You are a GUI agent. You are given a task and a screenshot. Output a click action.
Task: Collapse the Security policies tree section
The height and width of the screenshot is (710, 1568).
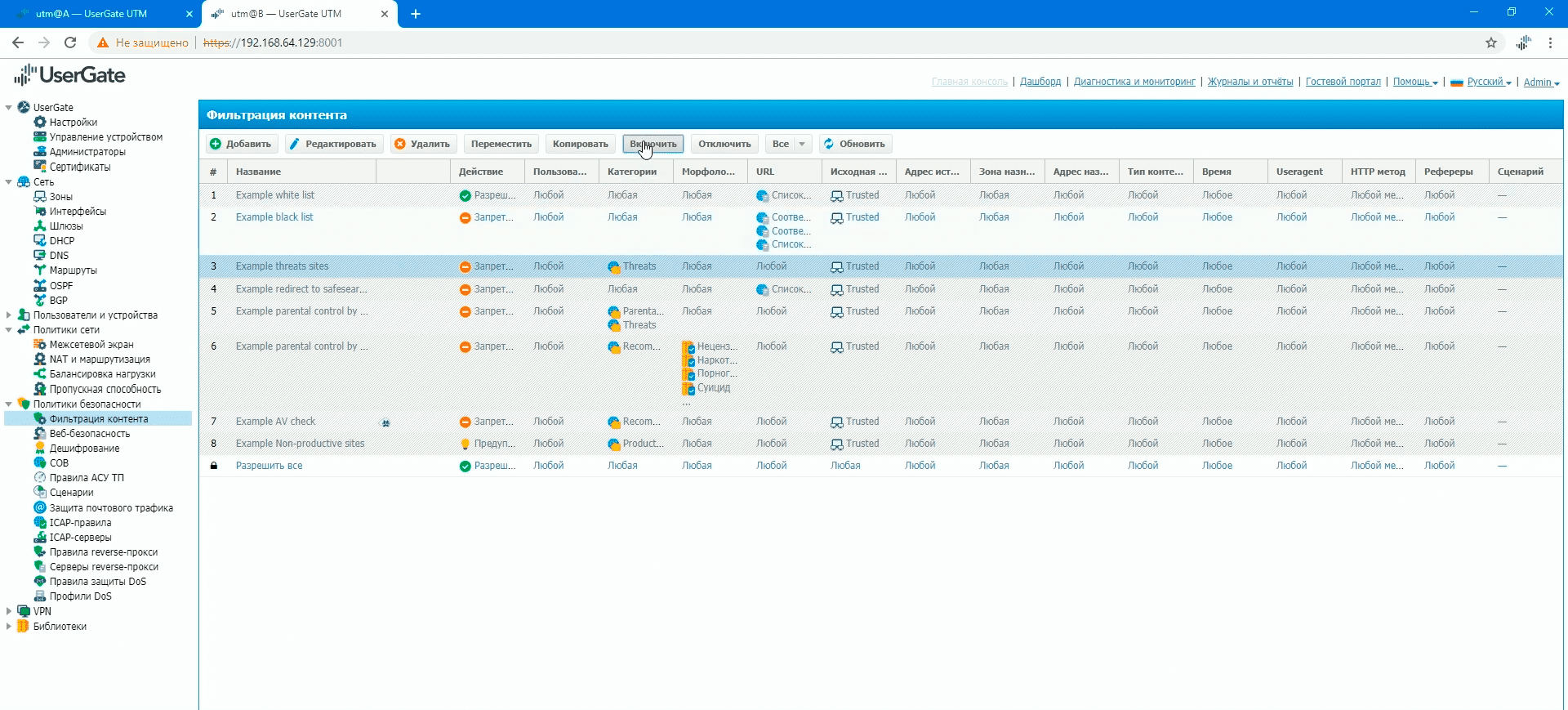click(x=9, y=404)
